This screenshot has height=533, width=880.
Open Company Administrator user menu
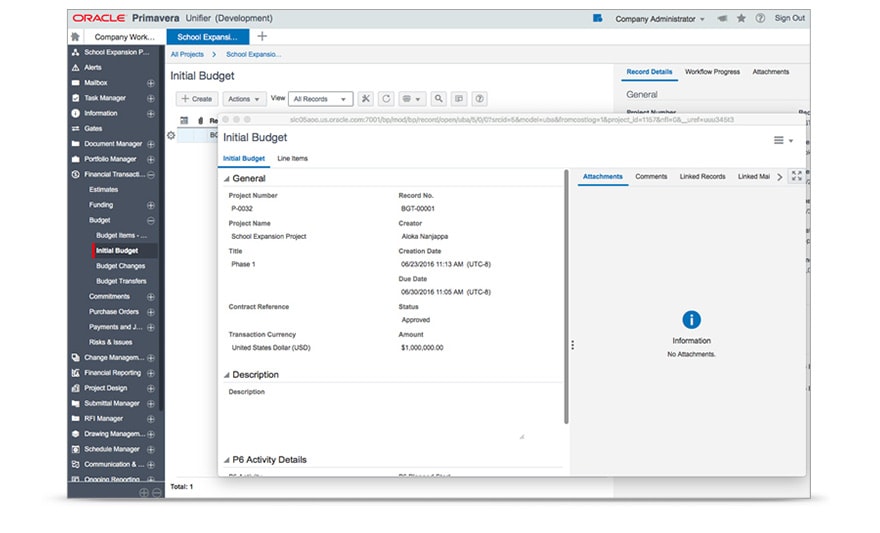[659, 19]
